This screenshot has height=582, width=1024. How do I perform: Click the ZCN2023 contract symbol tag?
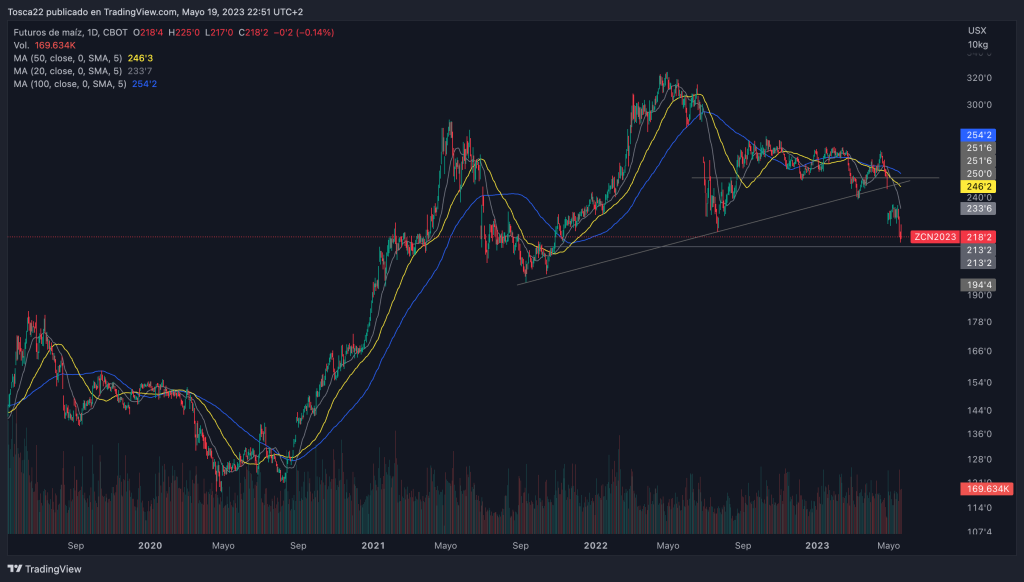(935, 237)
